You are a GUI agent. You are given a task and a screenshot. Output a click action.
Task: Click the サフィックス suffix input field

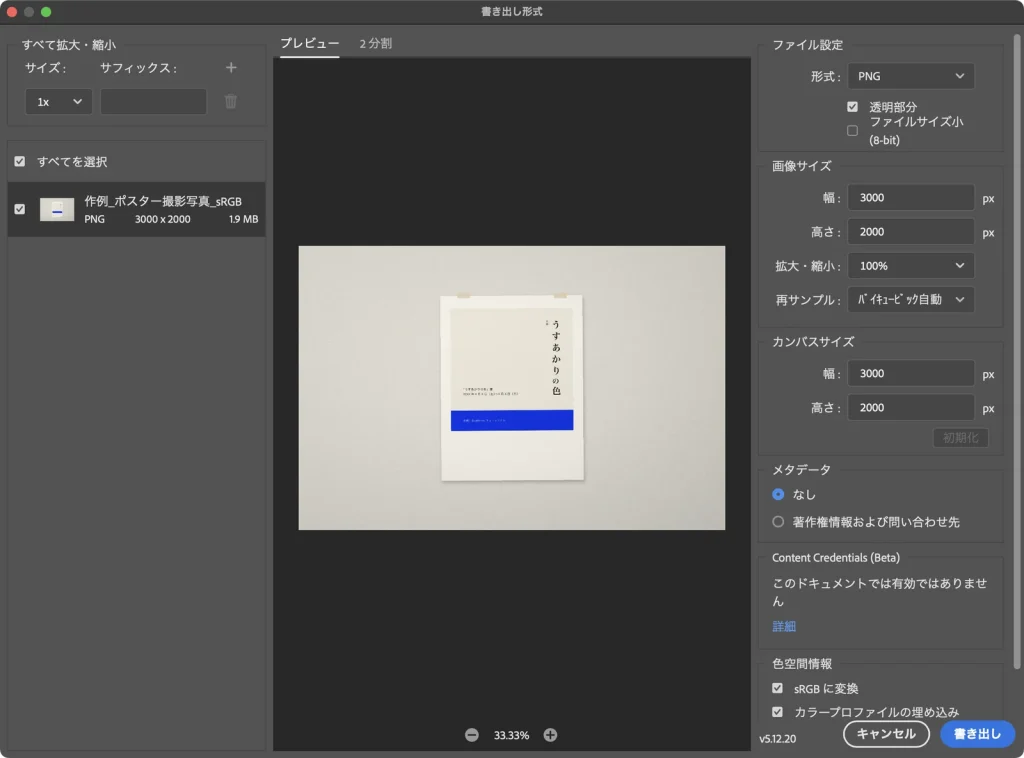153,102
